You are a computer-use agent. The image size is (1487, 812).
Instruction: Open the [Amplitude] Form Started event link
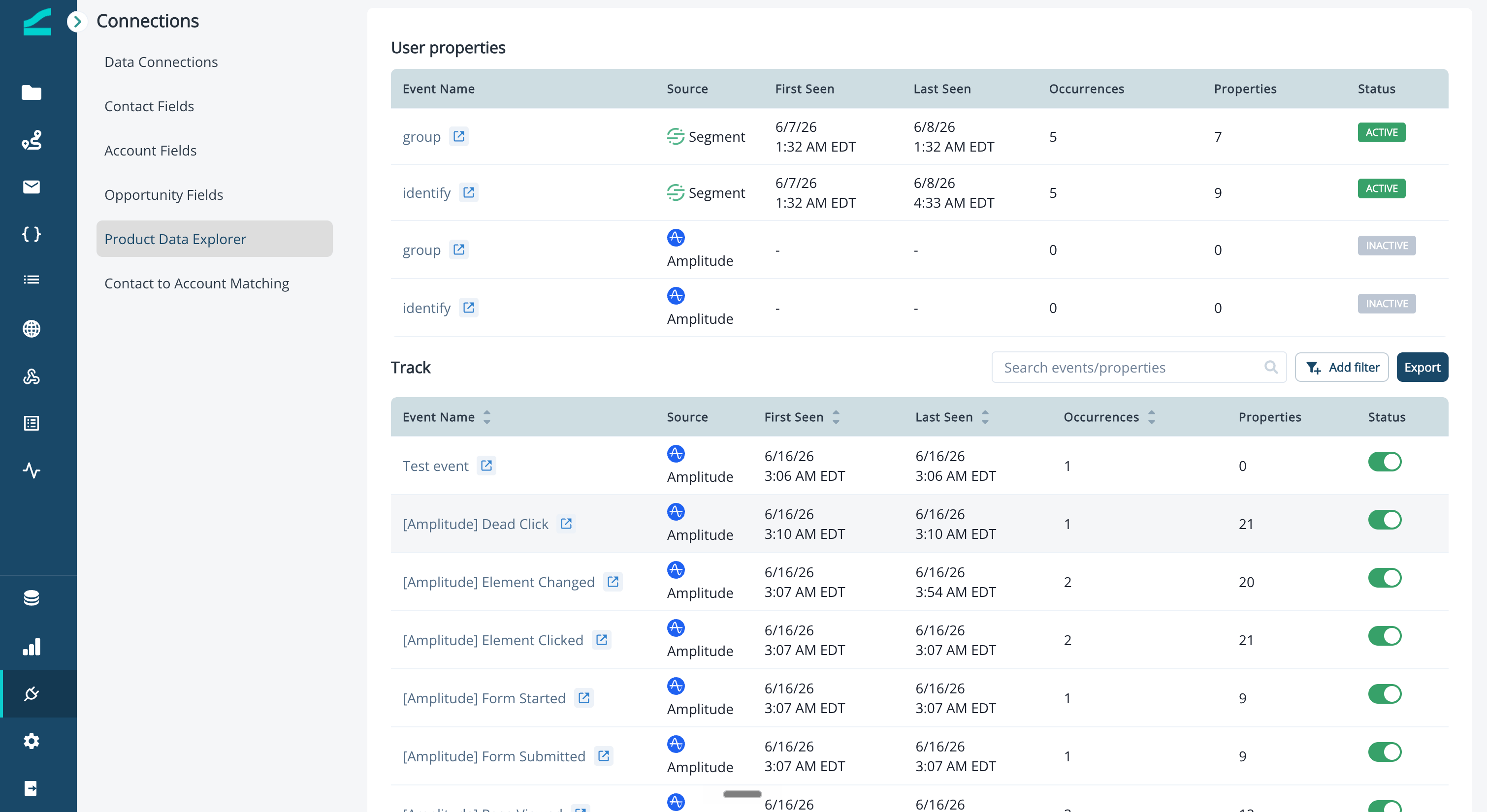484,698
